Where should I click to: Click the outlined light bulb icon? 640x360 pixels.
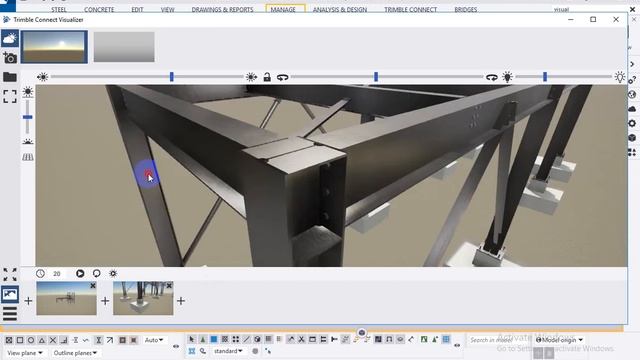620,77
